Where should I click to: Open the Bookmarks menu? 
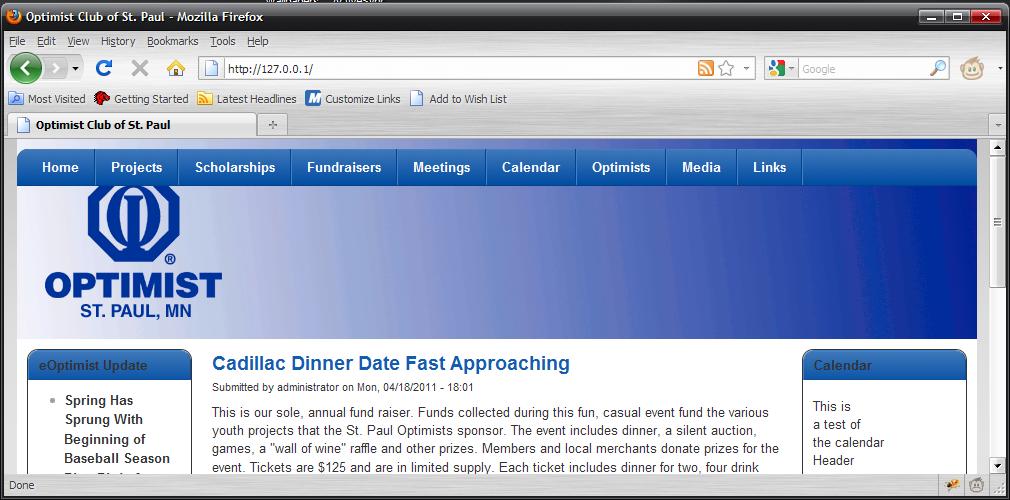tap(173, 41)
